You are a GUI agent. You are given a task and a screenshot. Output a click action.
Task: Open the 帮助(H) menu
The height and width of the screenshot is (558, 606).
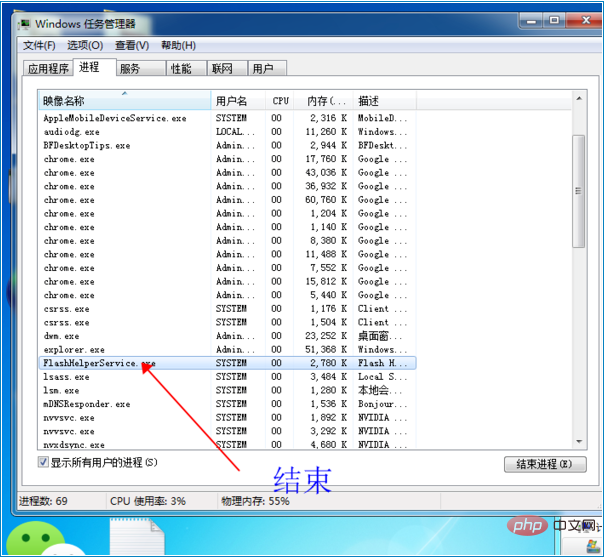178,46
